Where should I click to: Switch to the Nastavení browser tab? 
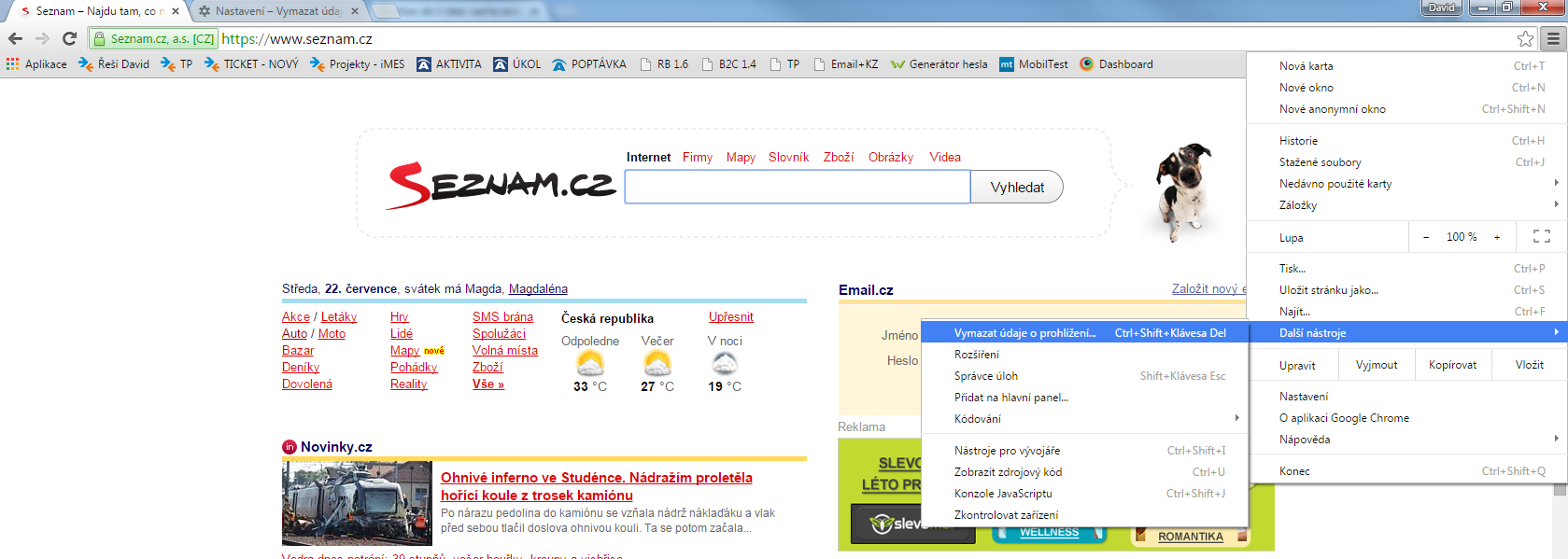click(x=278, y=11)
